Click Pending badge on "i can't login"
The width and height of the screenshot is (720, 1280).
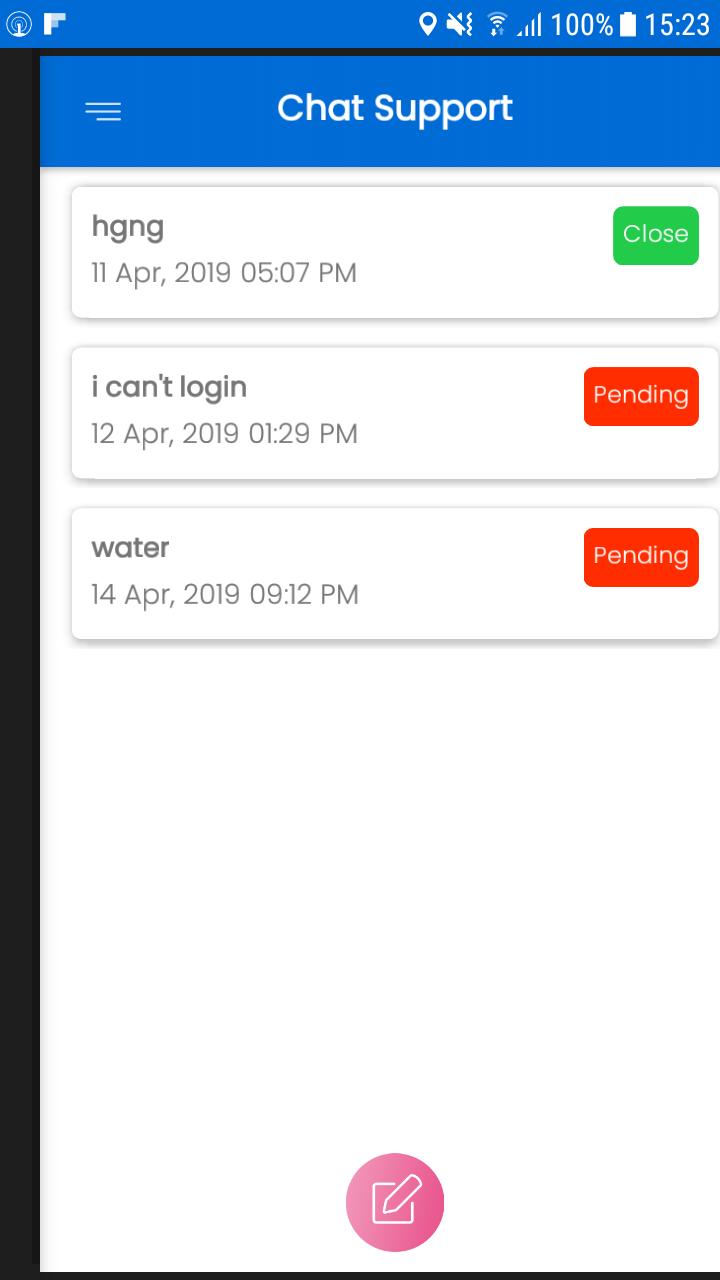pos(641,396)
